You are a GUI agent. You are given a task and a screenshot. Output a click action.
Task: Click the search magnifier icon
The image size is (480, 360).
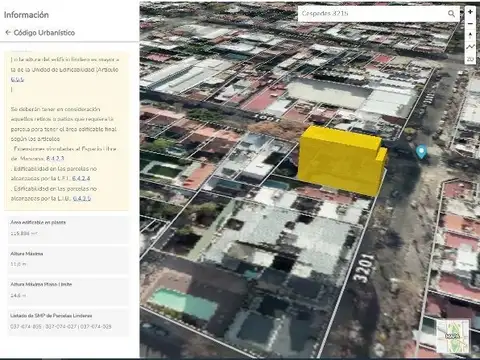point(451,13)
